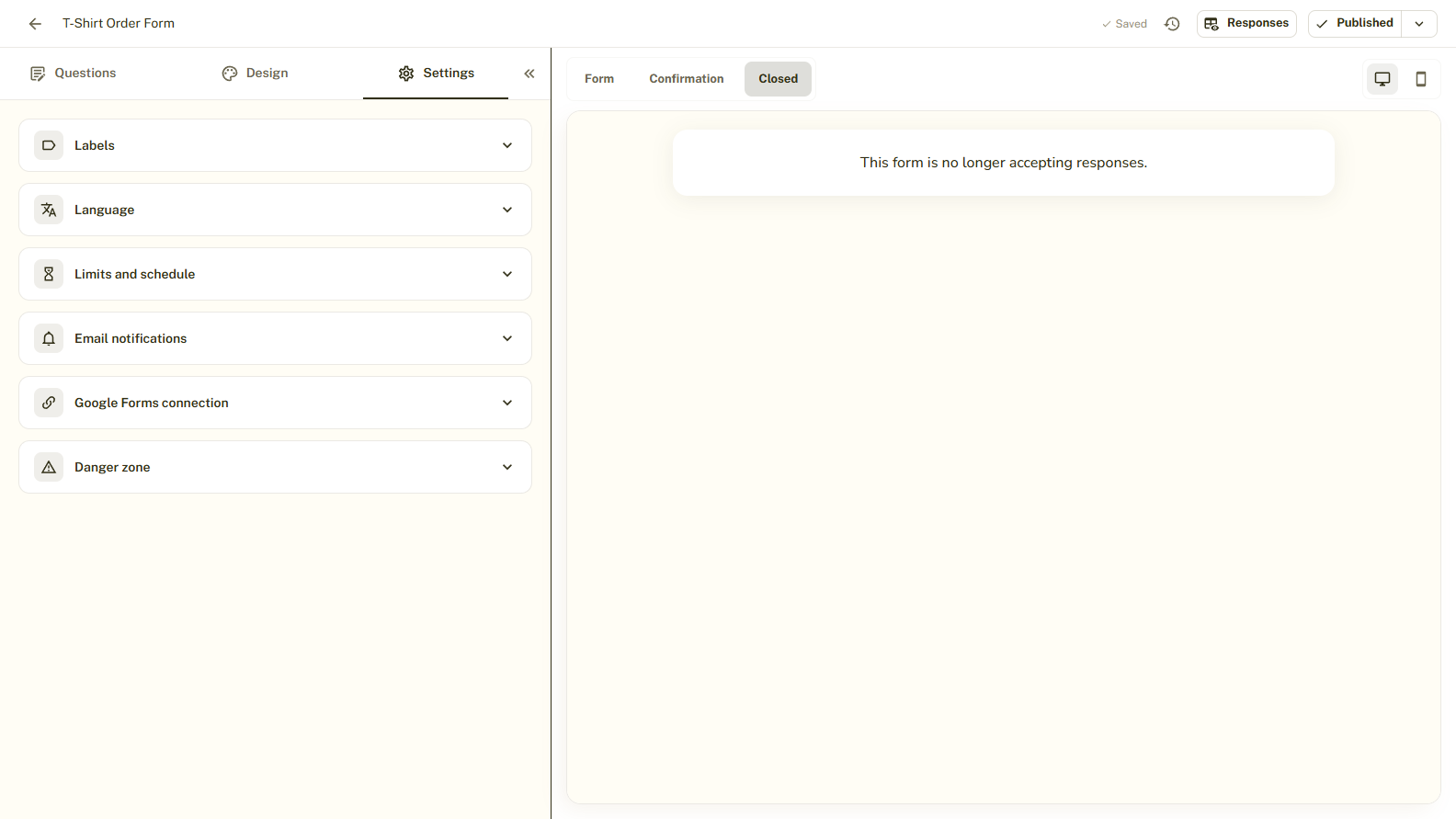The image size is (1456, 819).
Task: Expand Limits and schedule chevron
Action: [x=507, y=274]
